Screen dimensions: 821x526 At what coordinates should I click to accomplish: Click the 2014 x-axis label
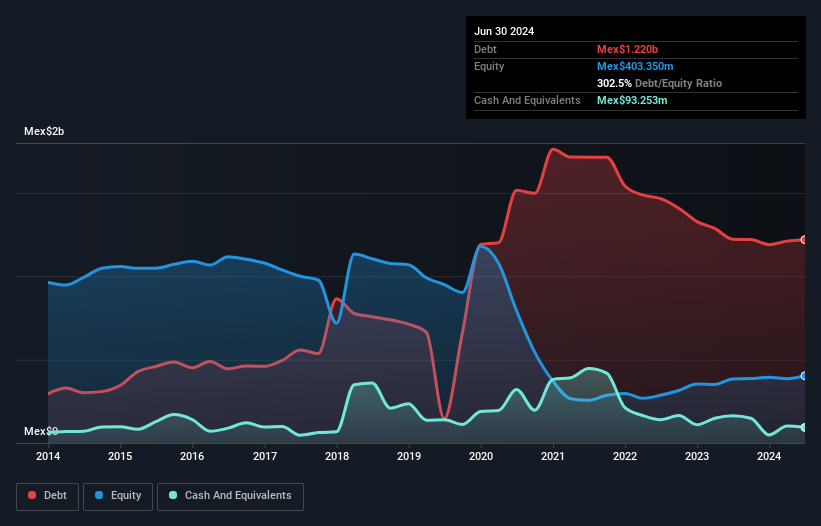pyautogui.click(x=48, y=456)
